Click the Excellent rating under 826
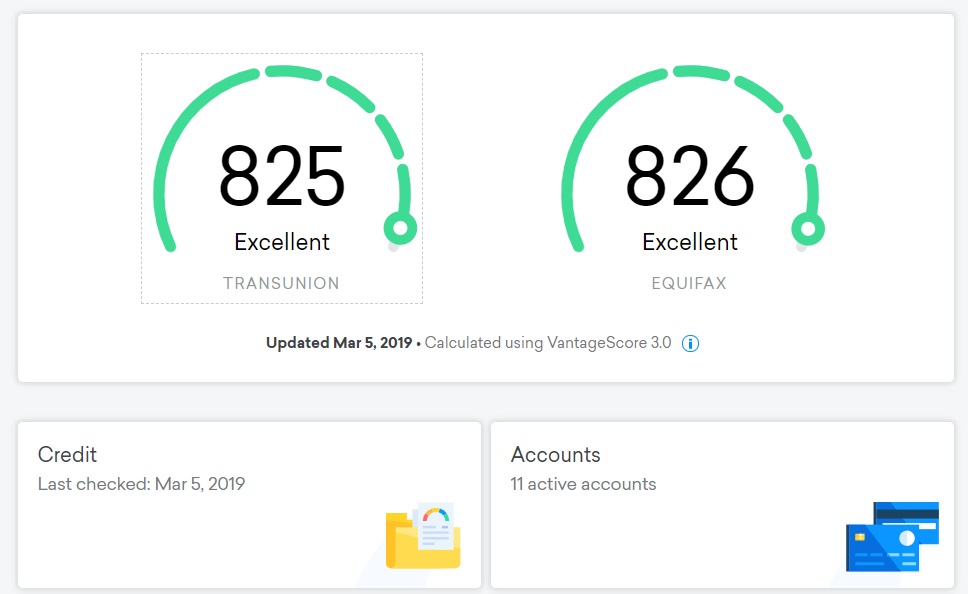 pyautogui.click(x=690, y=242)
